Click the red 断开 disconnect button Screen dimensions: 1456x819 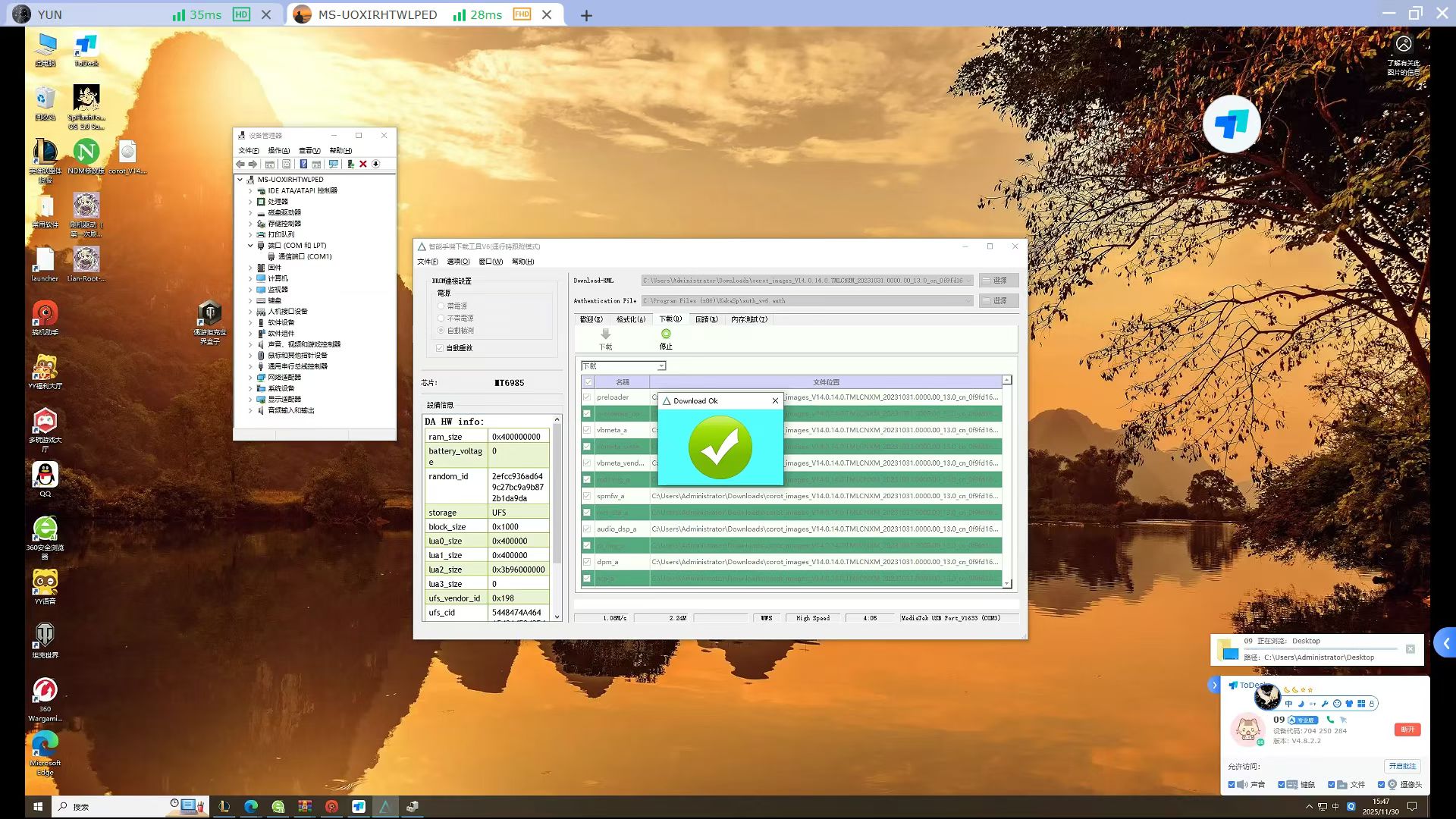point(1407,730)
